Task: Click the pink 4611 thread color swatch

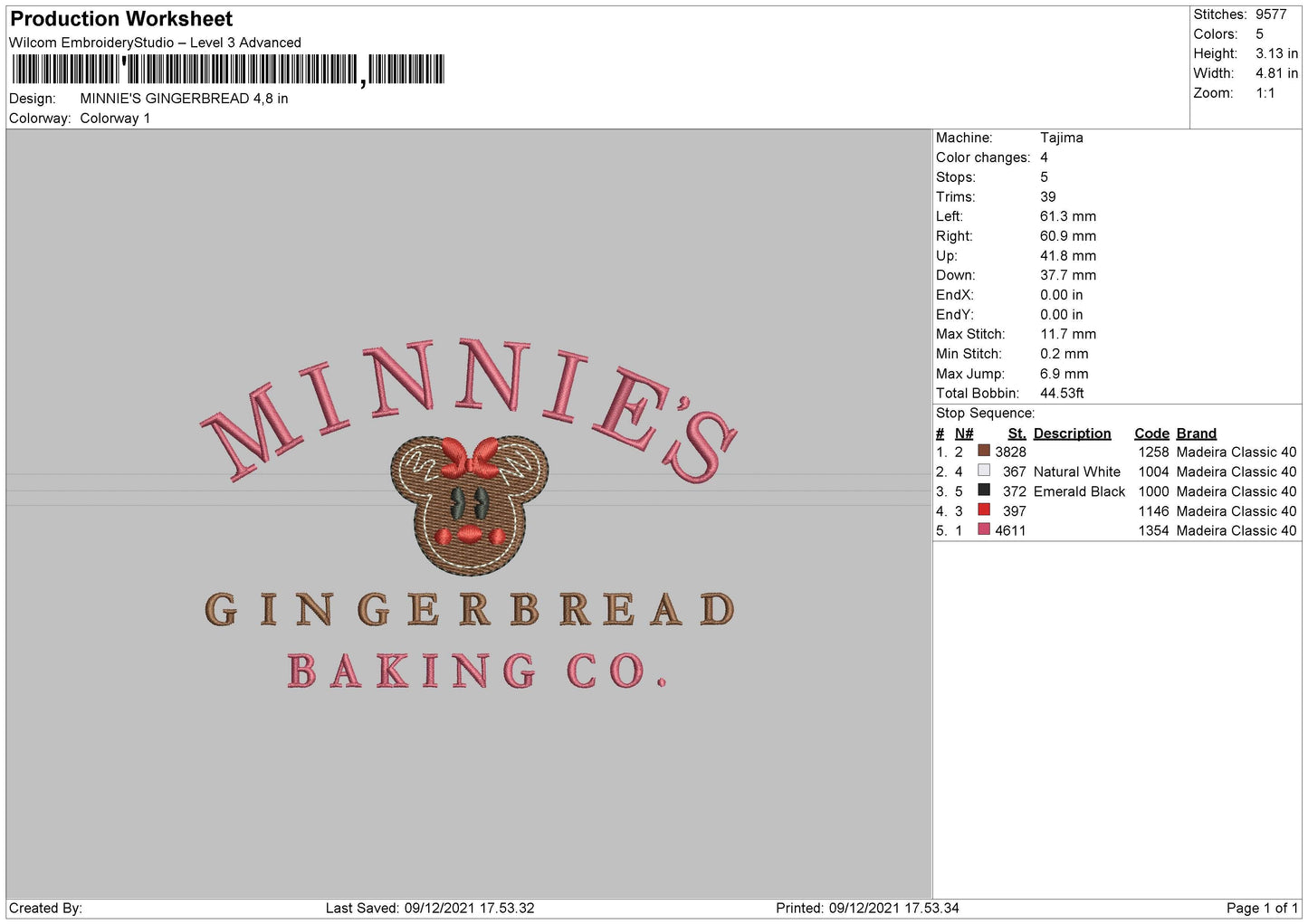Action: click(984, 529)
